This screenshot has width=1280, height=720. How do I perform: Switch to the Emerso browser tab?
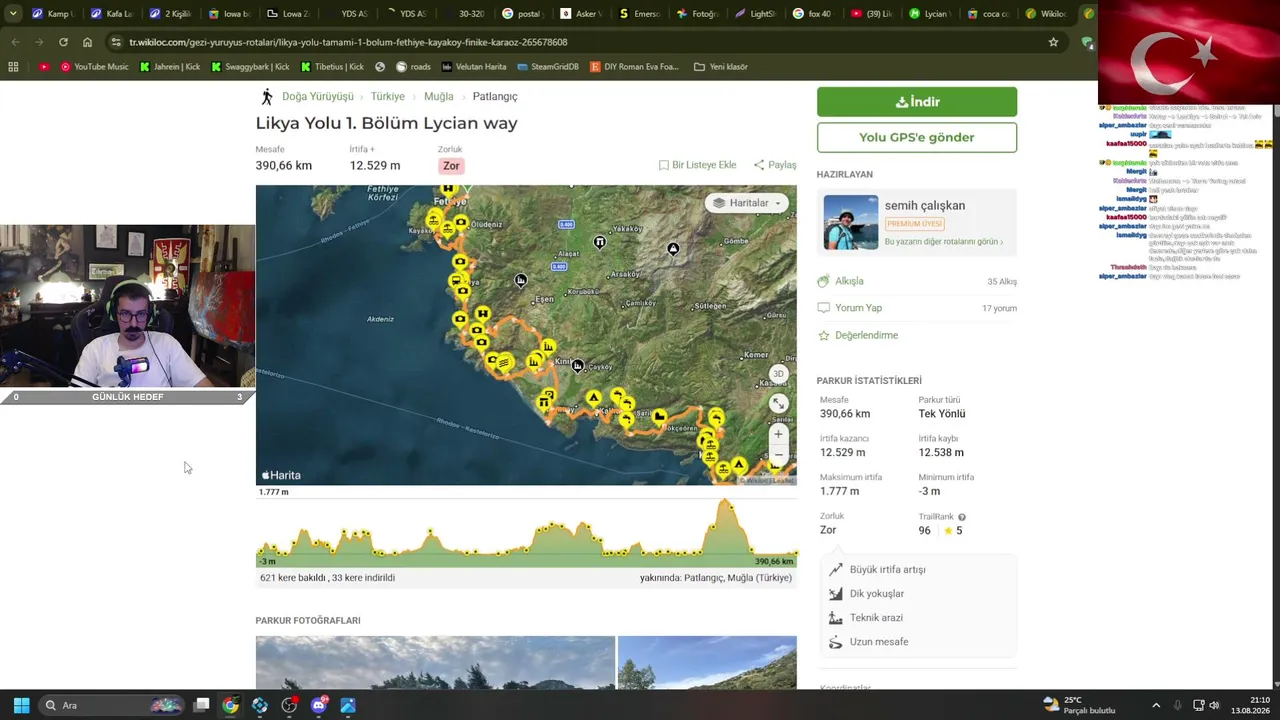pyautogui.click(x=638, y=14)
